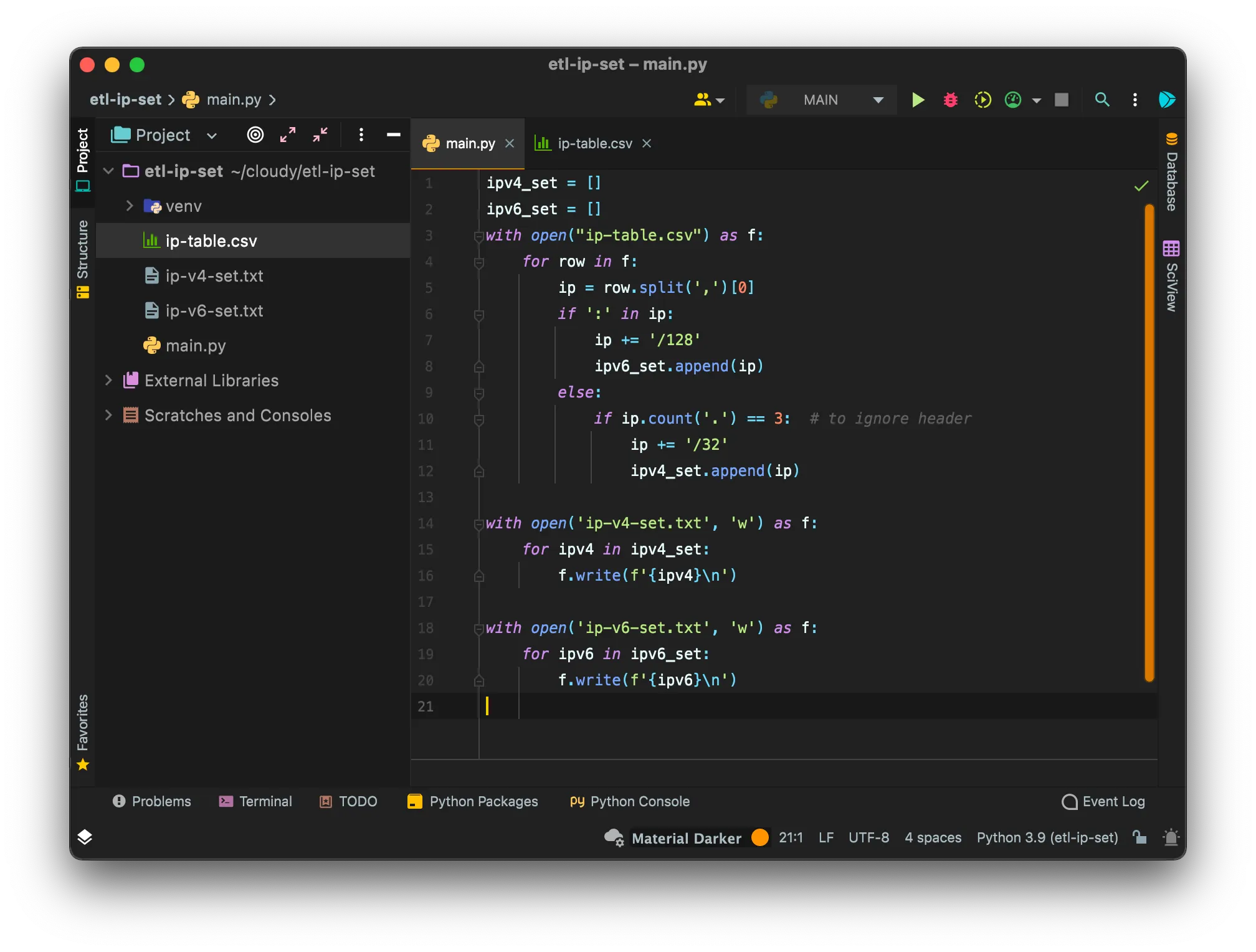Click Python 3.9 interpreter selector
Screen dimensions: 1256x952
[x=1047, y=837]
